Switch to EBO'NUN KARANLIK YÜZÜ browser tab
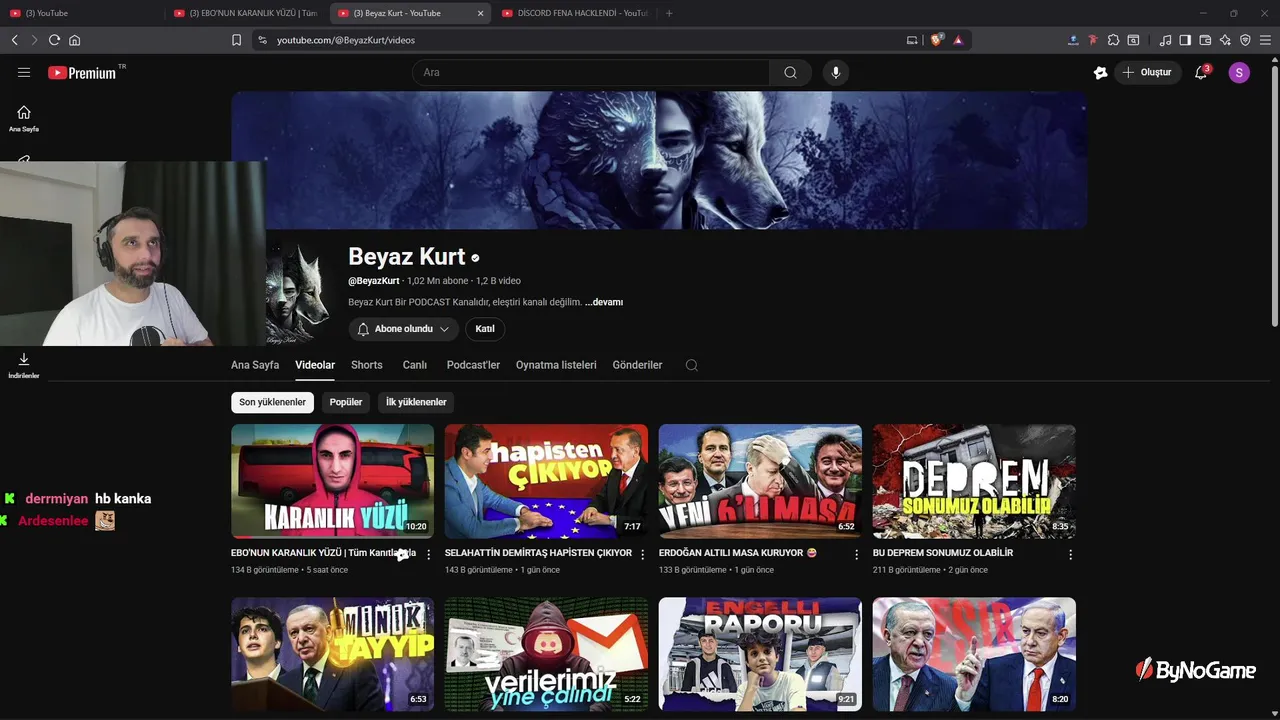 click(x=246, y=13)
